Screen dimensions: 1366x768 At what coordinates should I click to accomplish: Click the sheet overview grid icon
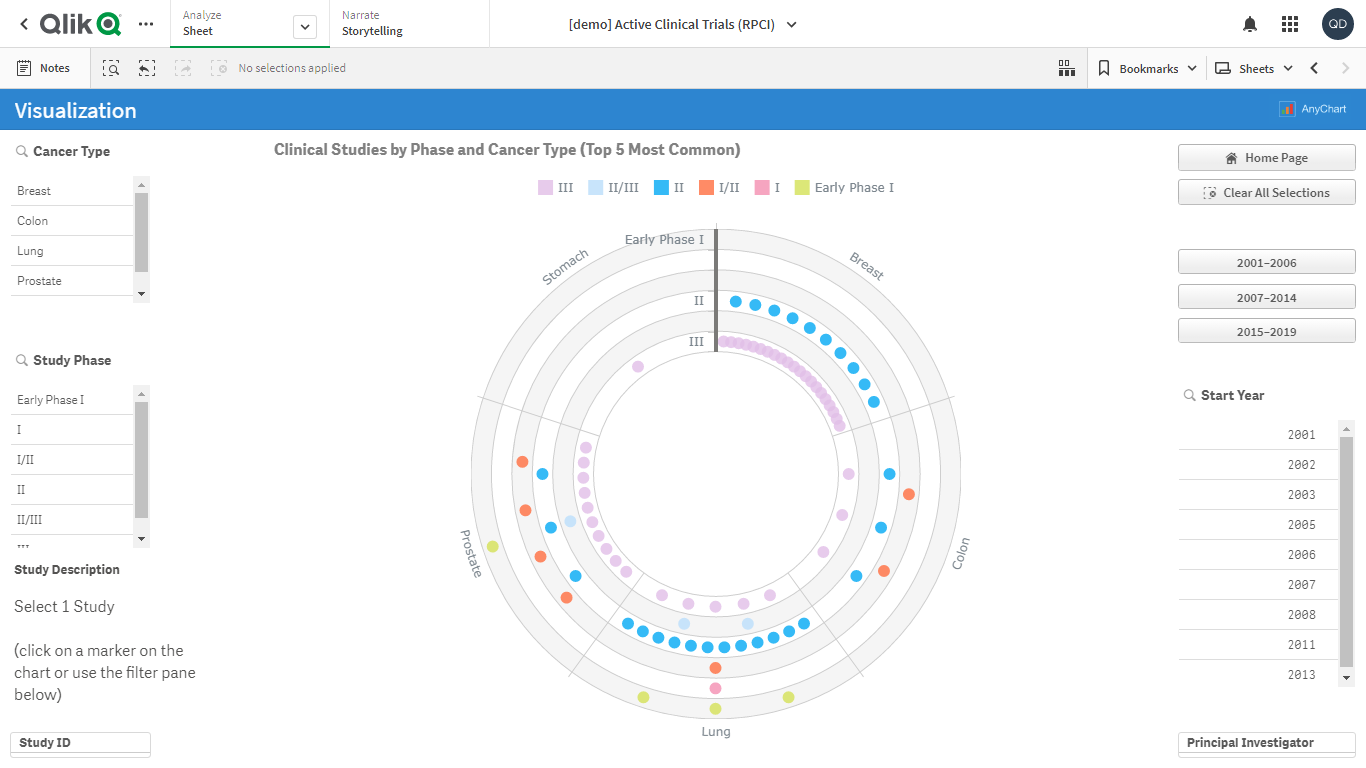point(1066,68)
